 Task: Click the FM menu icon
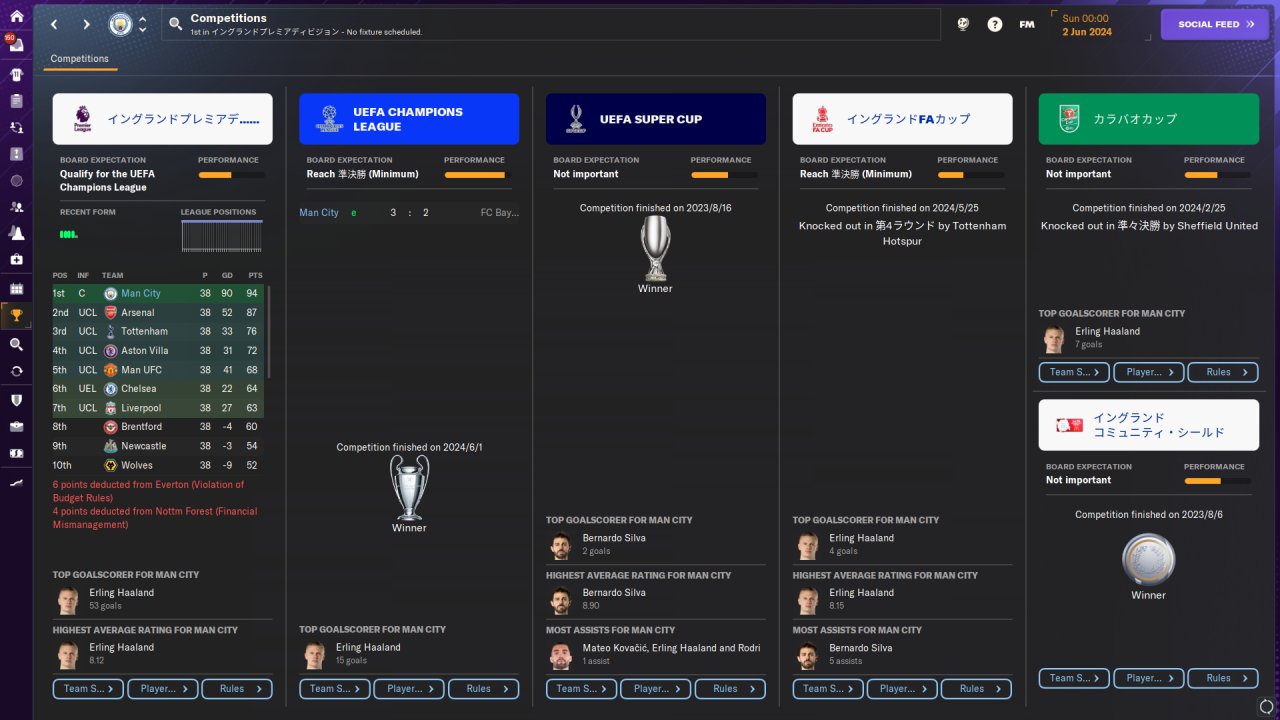1027,24
